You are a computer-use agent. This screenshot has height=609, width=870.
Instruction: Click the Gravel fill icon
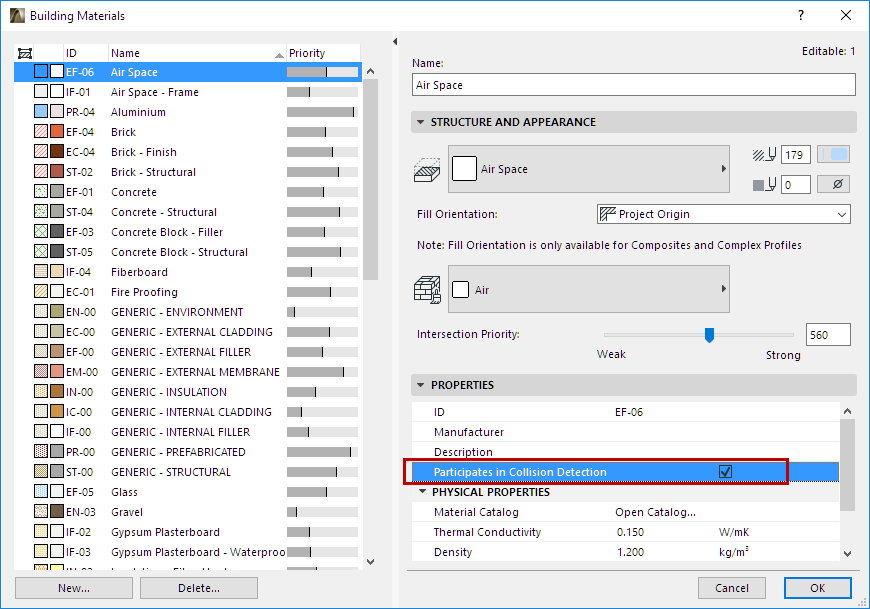[x=41, y=512]
